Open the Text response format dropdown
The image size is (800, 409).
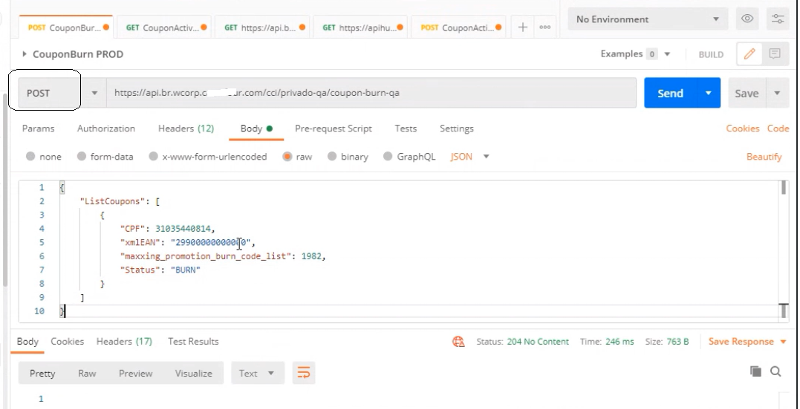coord(257,373)
